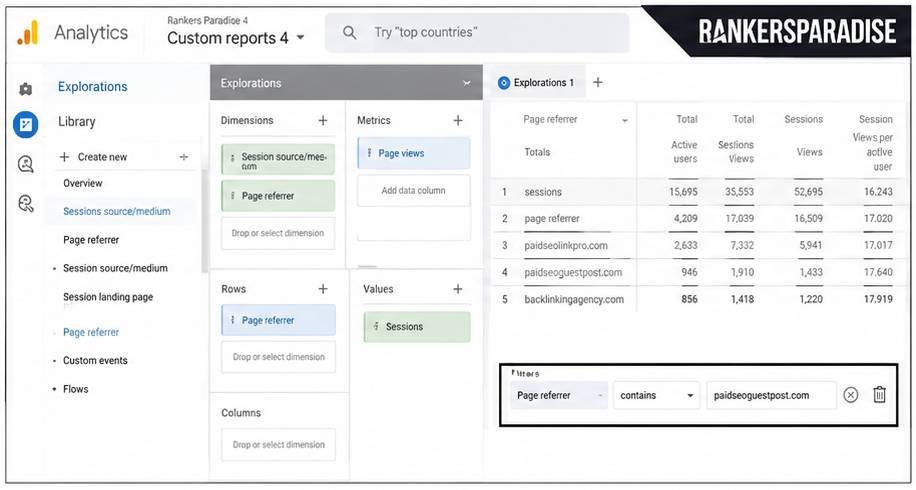The image size is (916, 490).
Task: Click the 1,910 cell in row 4
Action: (743, 273)
